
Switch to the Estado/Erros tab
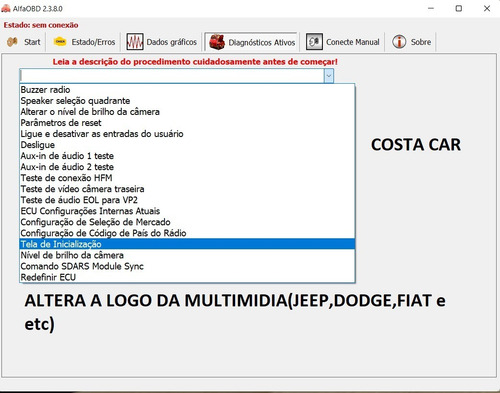(84, 42)
